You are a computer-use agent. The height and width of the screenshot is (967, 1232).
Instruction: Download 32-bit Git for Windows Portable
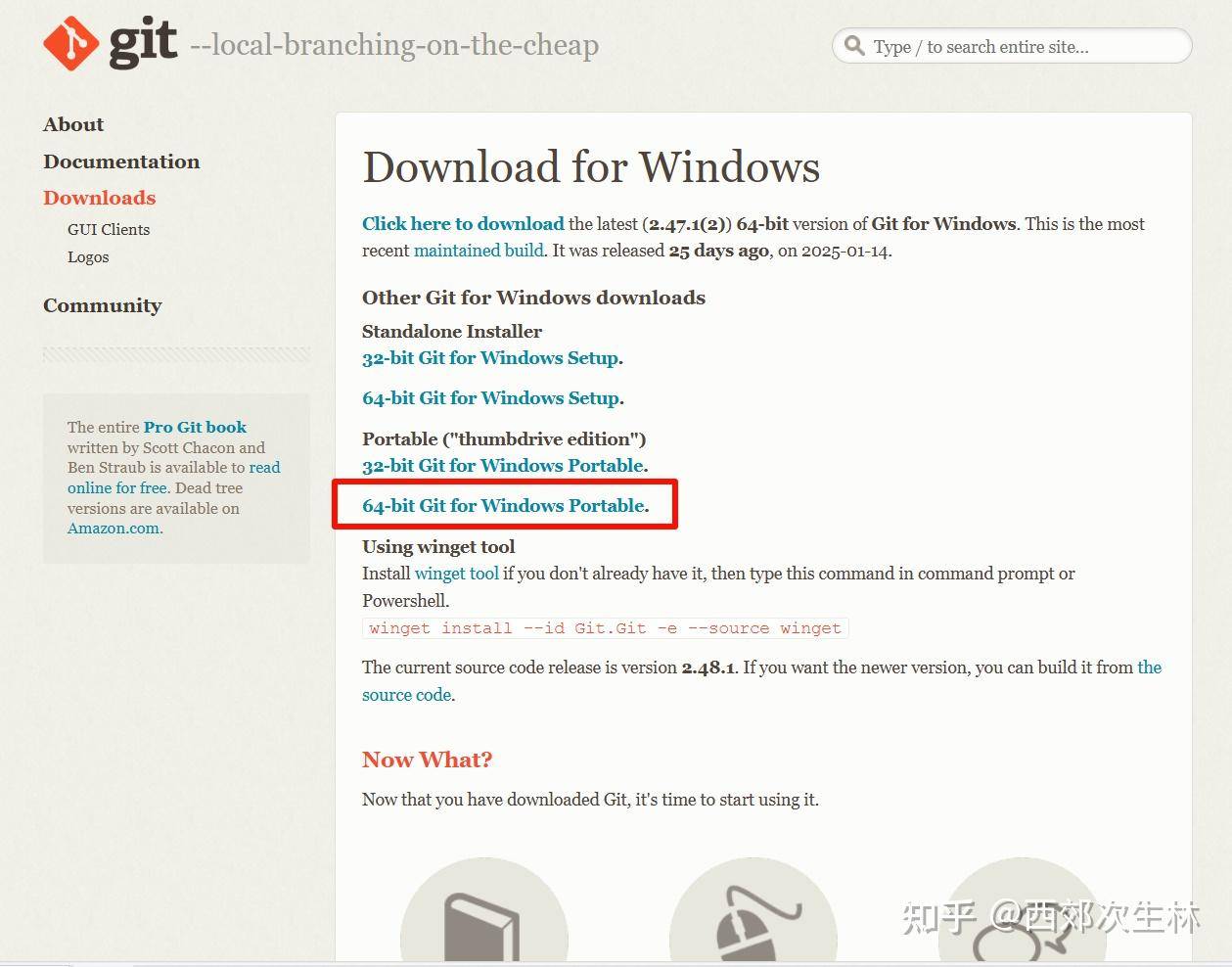click(503, 466)
